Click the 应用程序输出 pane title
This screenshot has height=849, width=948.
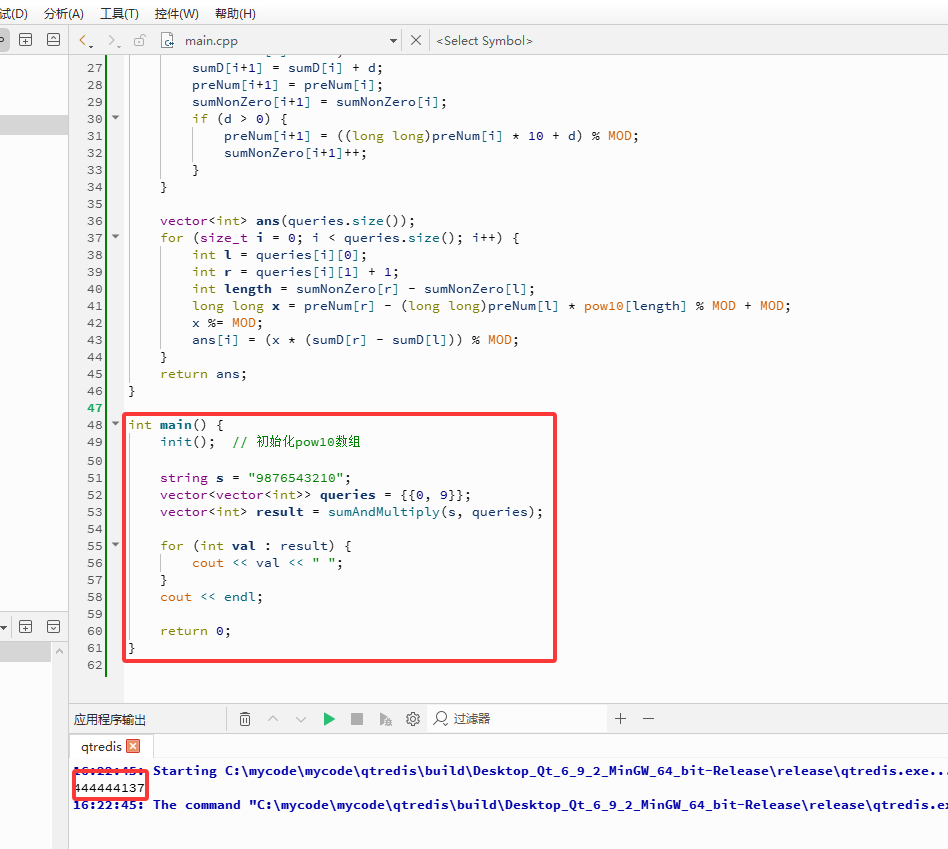pyautogui.click(x=109, y=720)
